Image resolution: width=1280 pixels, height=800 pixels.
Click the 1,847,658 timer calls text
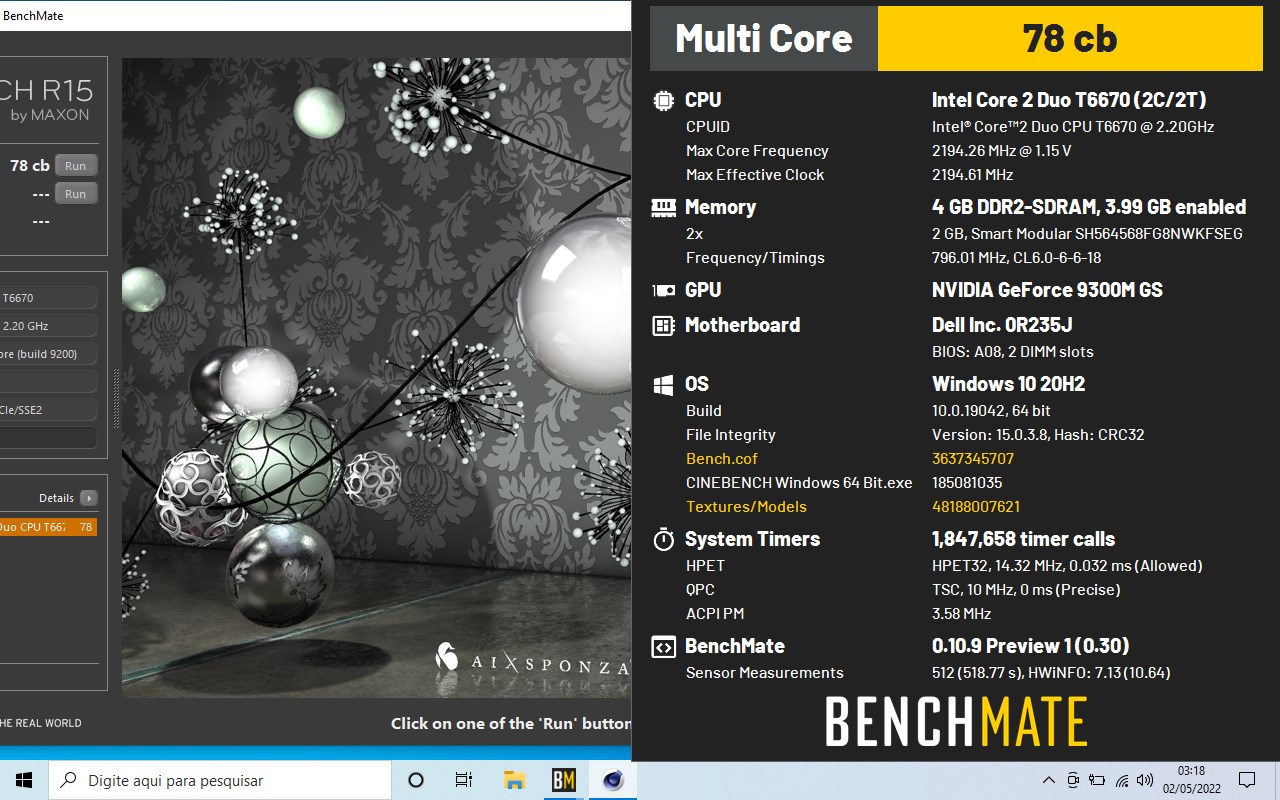pyautogui.click(x=1023, y=539)
